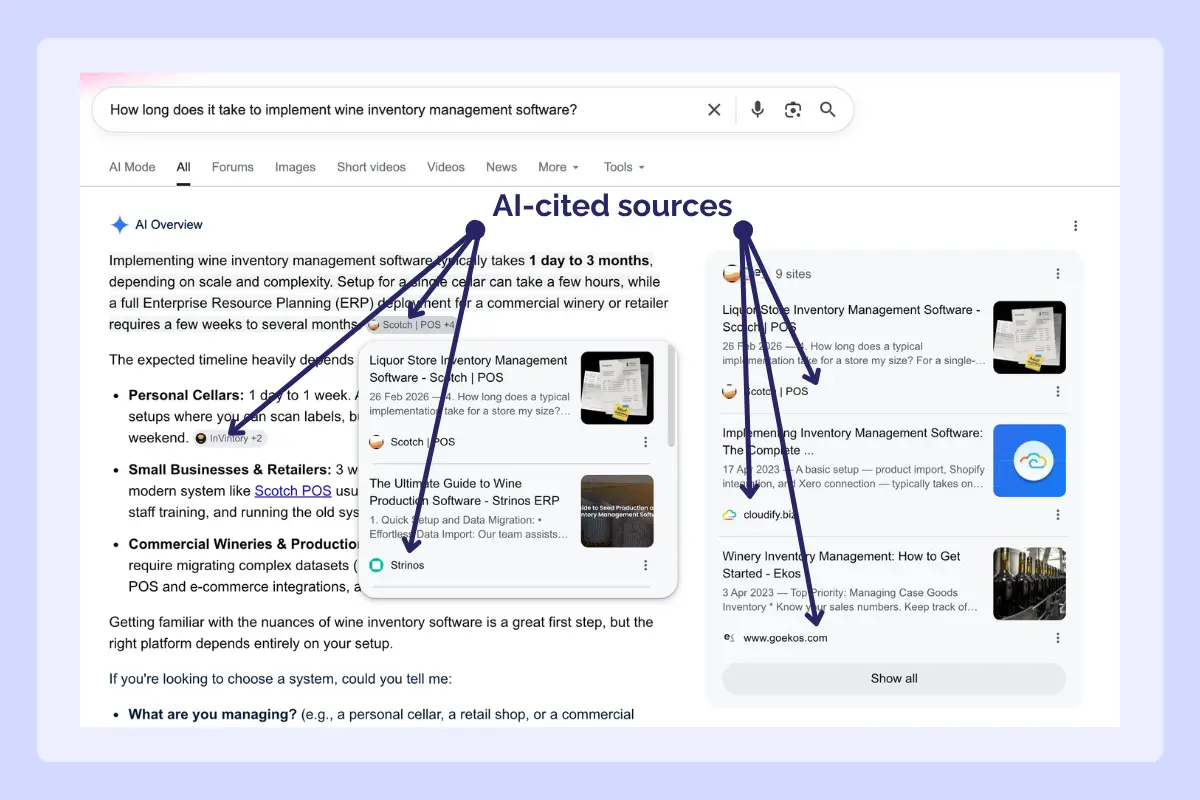Viewport: 1200px width, 800px height.
Task: Expand the Tools dropdown
Action: pos(624,167)
